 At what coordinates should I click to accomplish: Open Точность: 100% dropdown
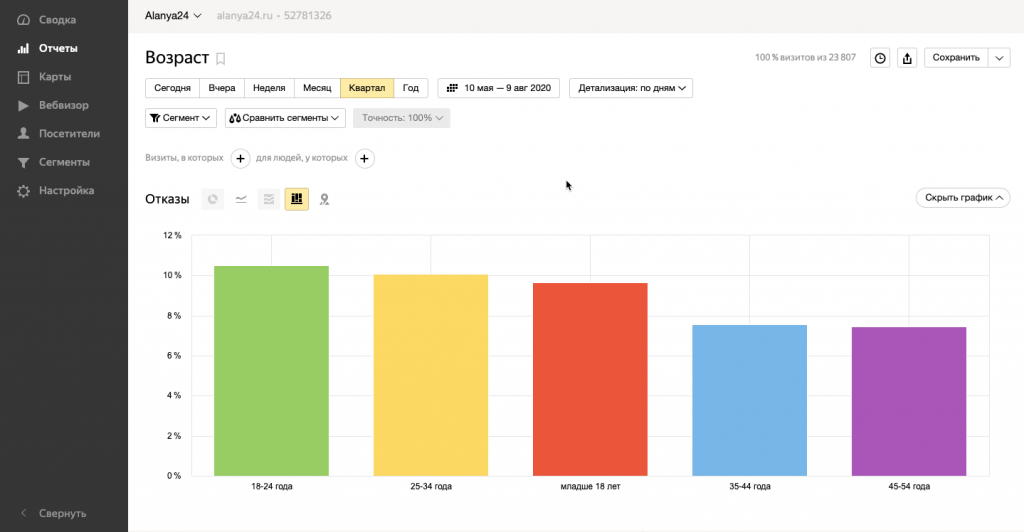pyautogui.click(x=402, y=118)
